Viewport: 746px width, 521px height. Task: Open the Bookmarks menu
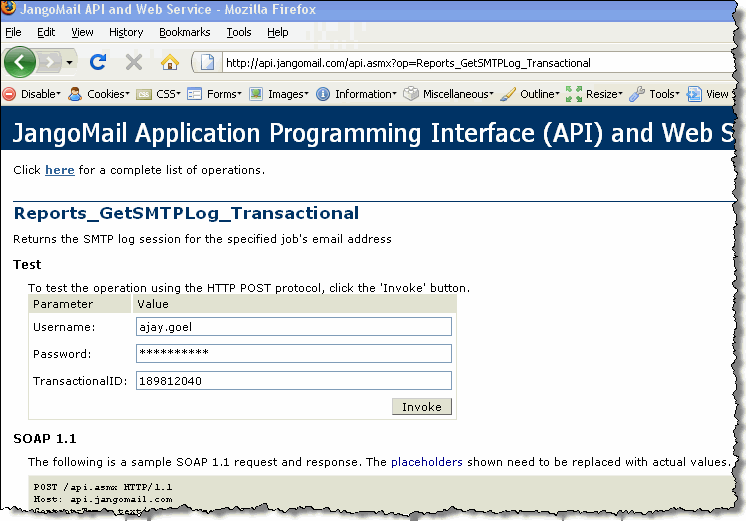(185, 32)
